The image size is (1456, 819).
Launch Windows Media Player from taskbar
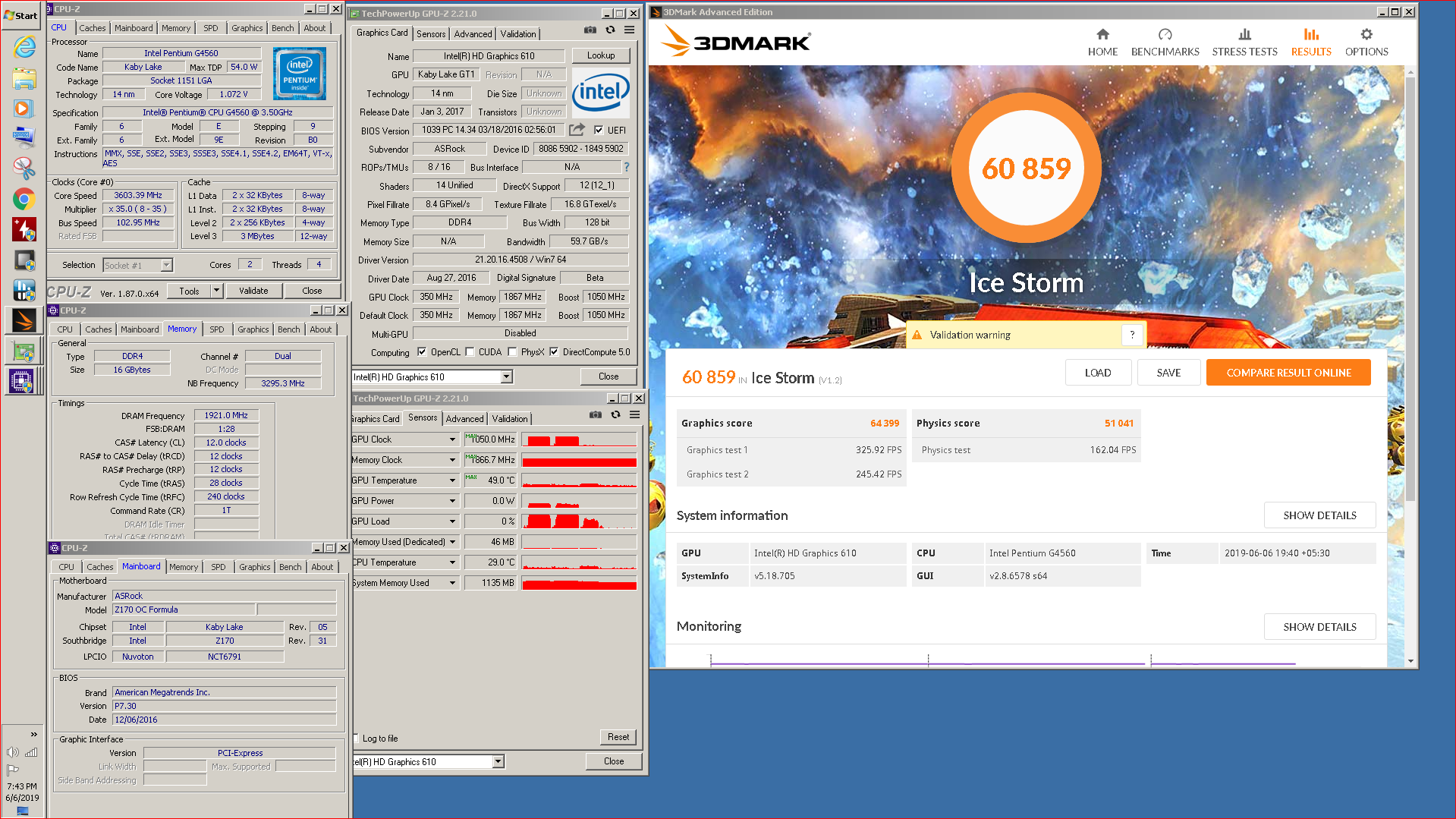click(x=24, y=109)
